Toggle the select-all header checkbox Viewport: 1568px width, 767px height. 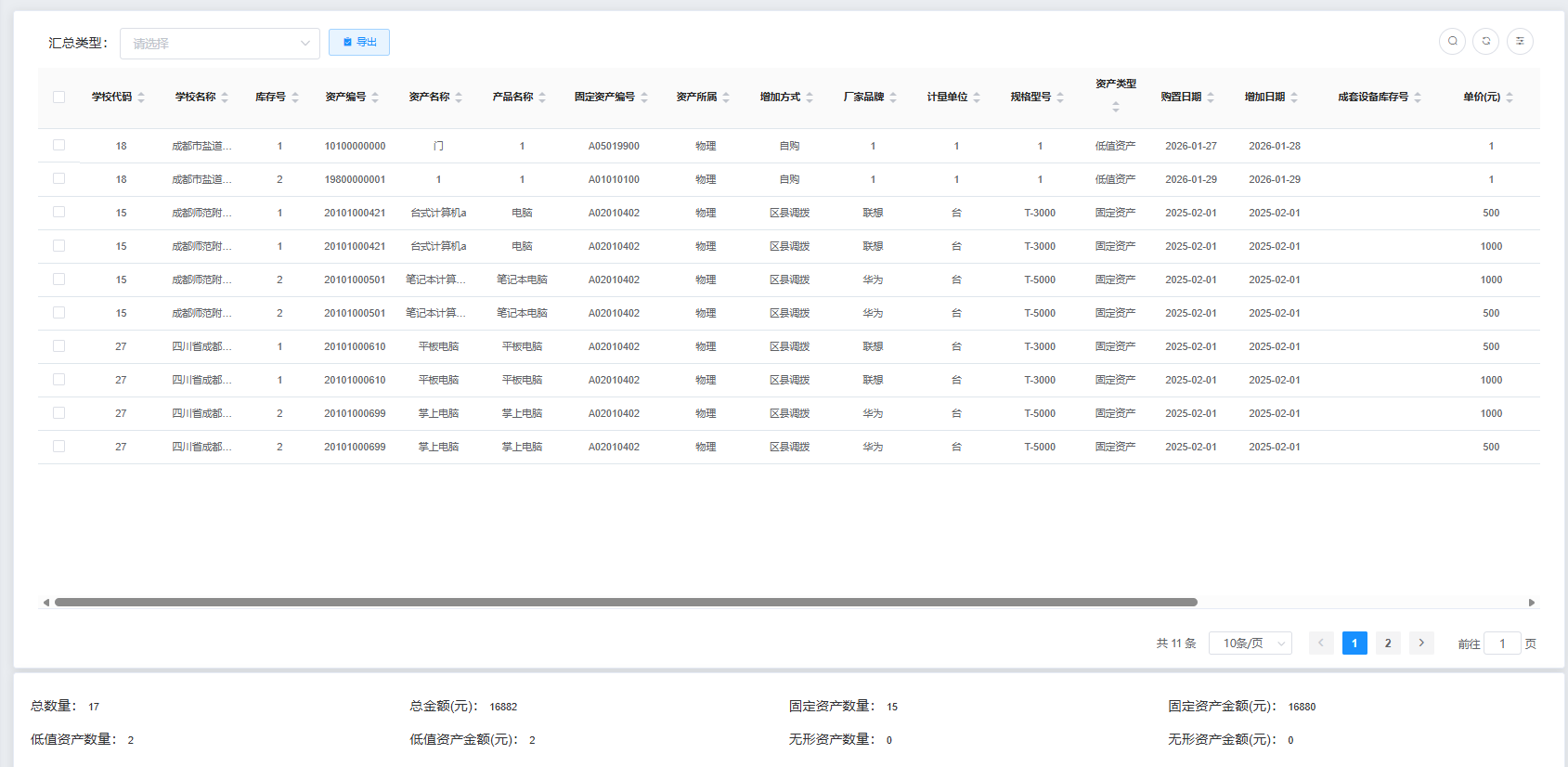point(59,97)
